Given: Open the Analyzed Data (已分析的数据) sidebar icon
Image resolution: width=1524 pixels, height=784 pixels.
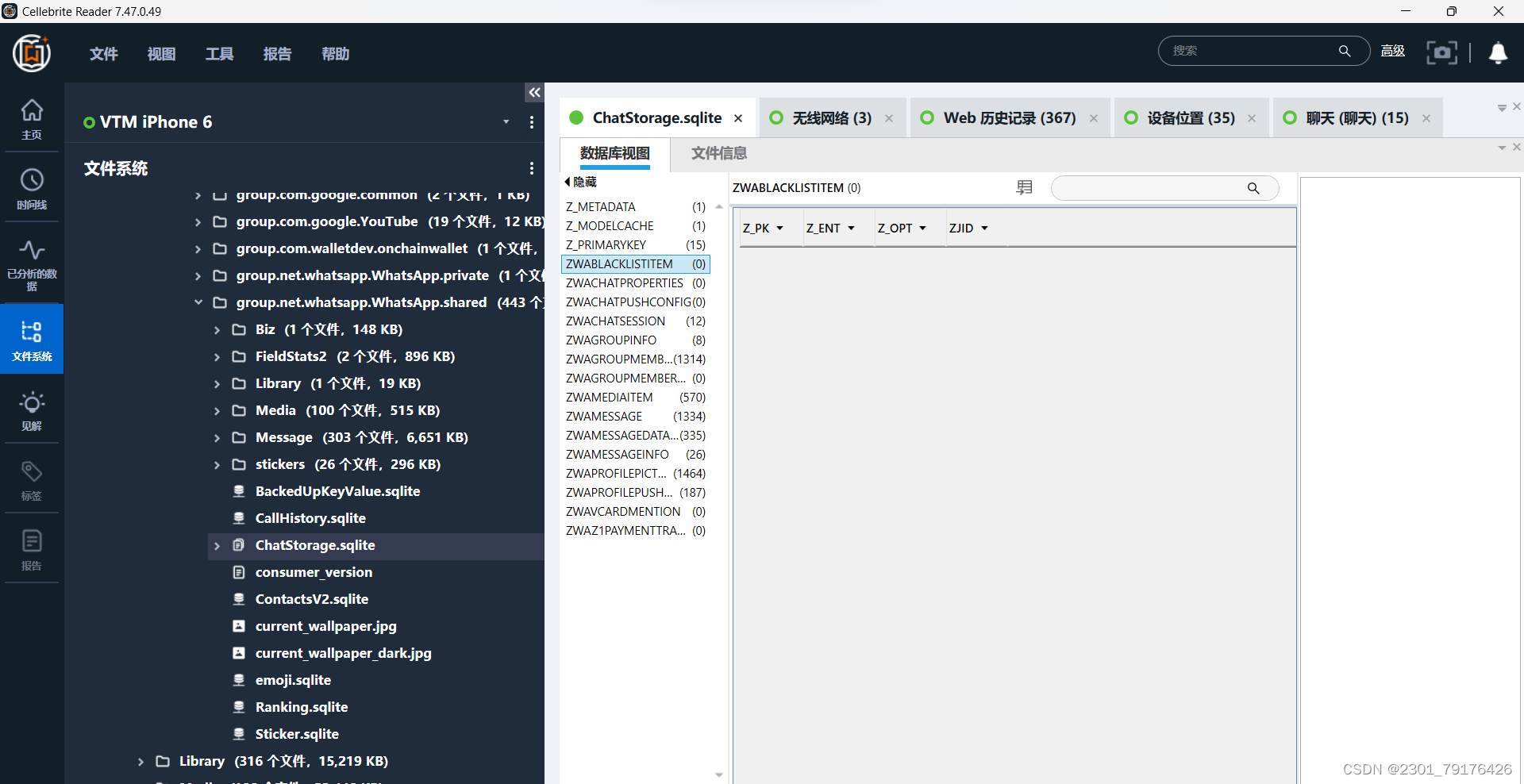Looking at the screenshot, I should pos(32,265).
